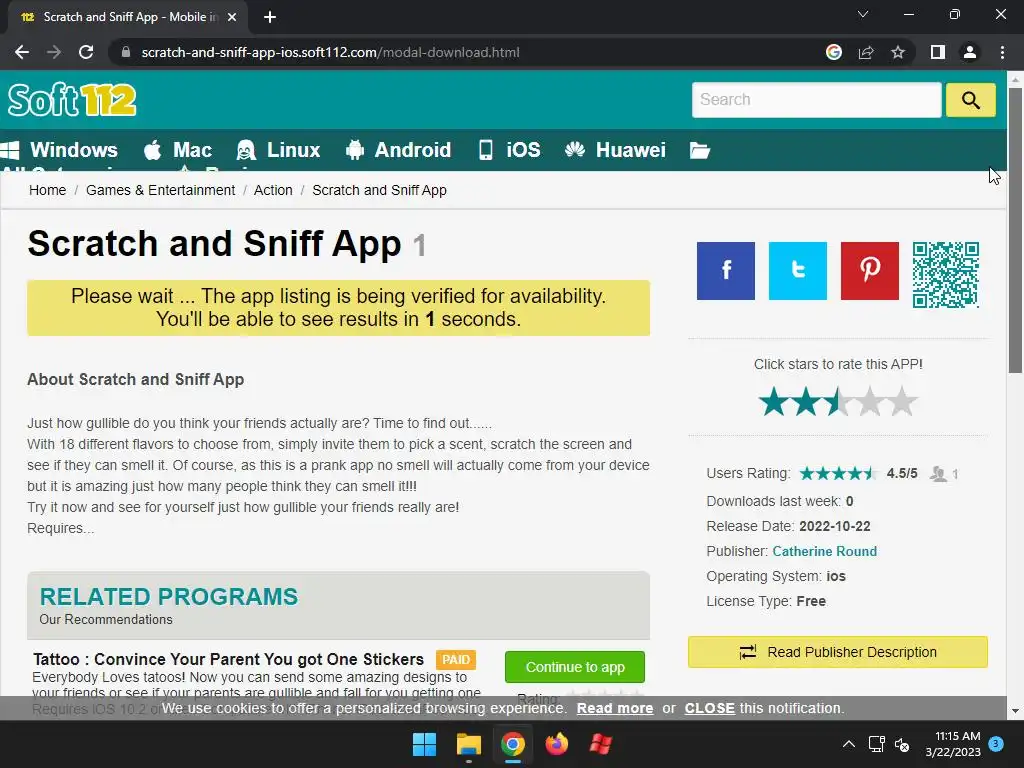Click green Continue to app button
The image size is (1024, 768).
(x=575, y=667)
